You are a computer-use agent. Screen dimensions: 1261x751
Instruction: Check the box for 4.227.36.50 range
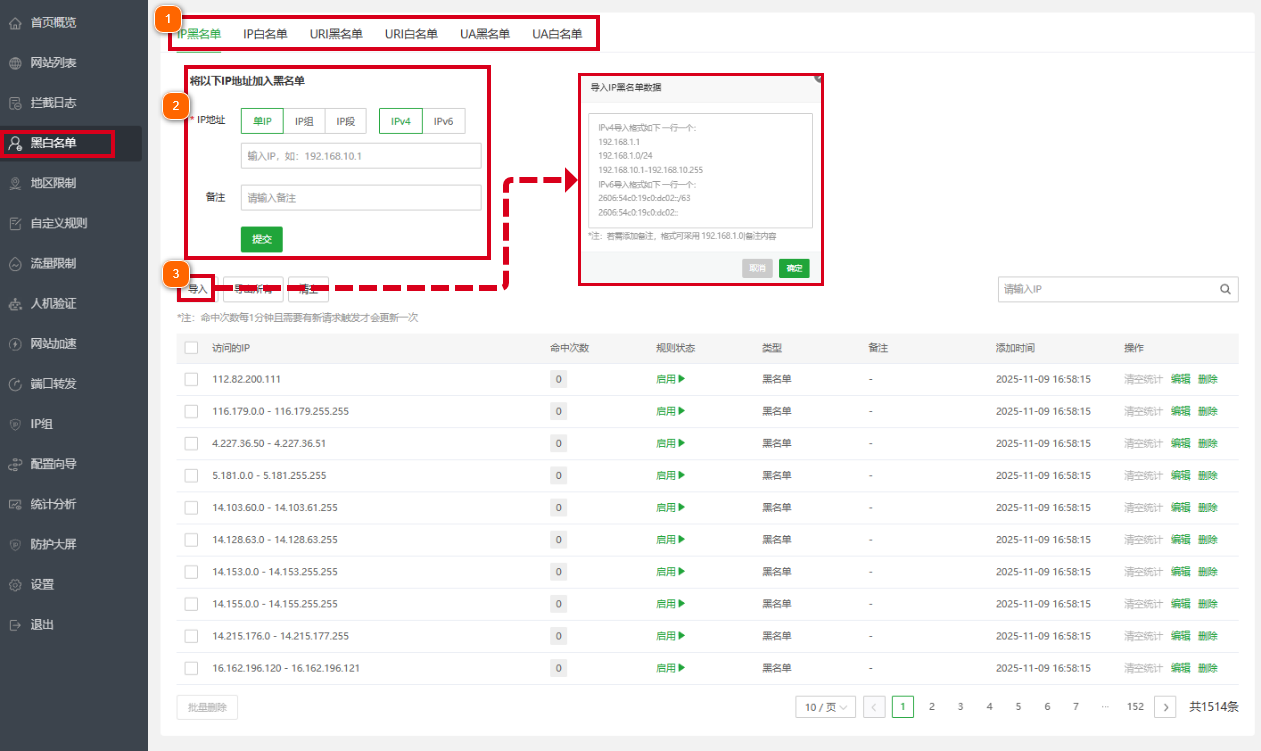click(192, 444)
